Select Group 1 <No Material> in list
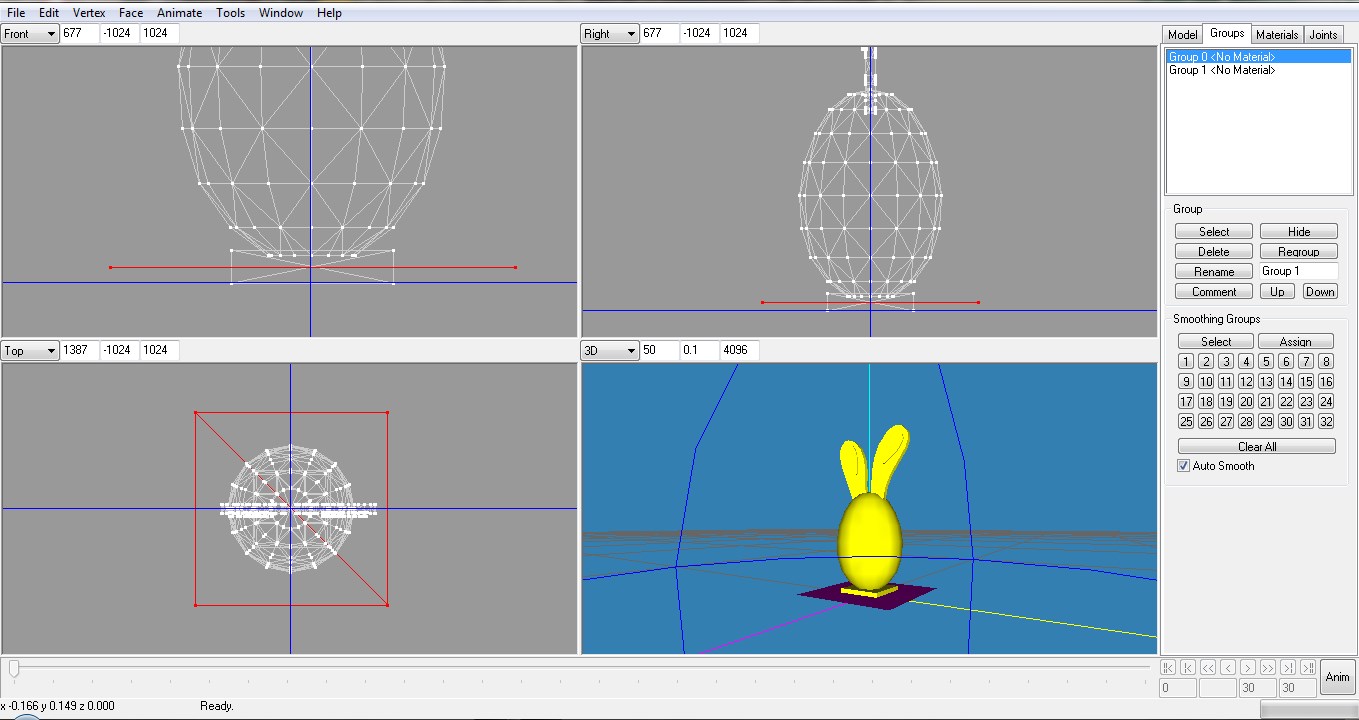Viewport: 1359px width, 720px height. coord(1259,70)
